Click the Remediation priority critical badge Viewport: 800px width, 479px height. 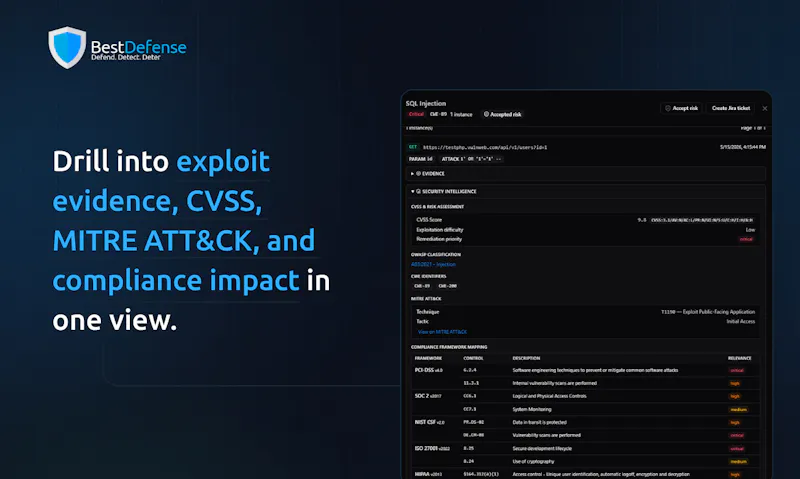pos(746,239)
